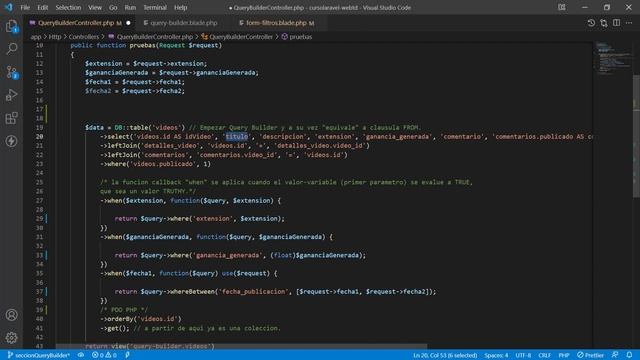640x360 pixels.
Task: Click the $data variable on line 19
Action: click(94, 127)
